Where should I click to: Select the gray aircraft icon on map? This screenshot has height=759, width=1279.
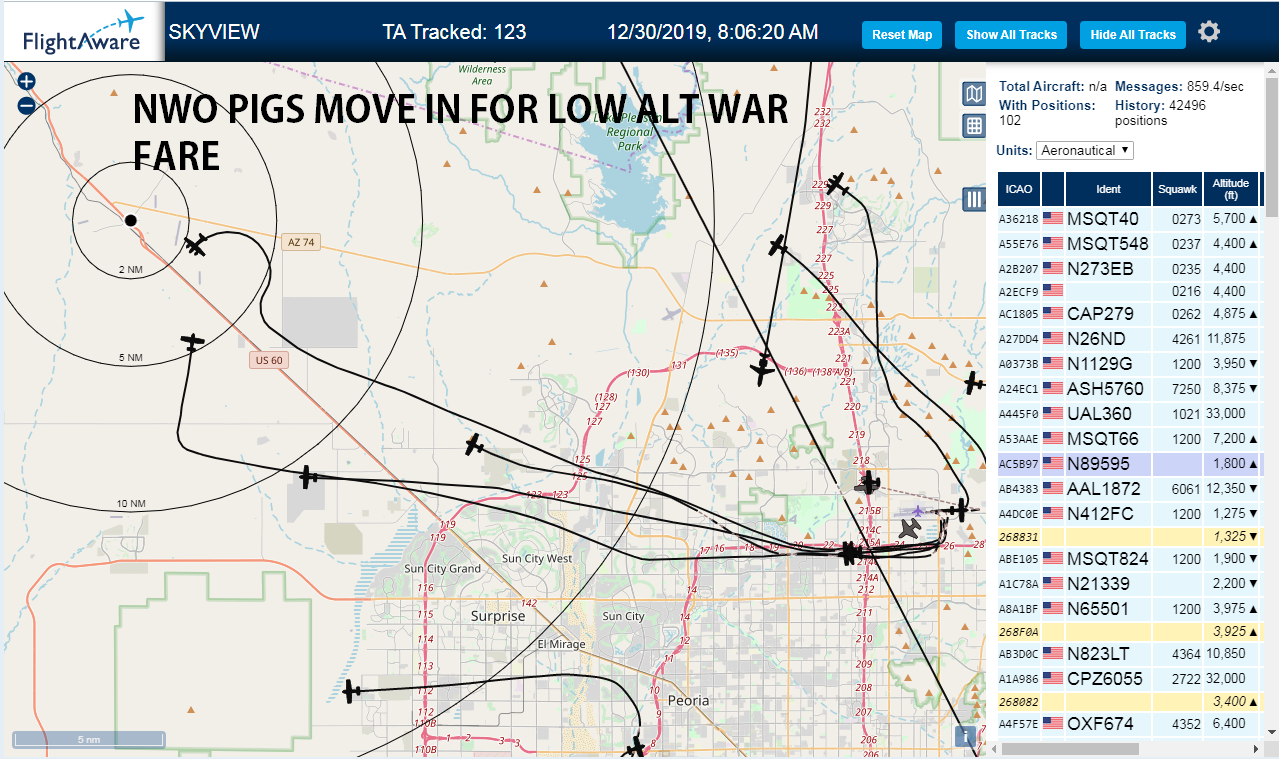pyautogui.click(x=910, y=528)
